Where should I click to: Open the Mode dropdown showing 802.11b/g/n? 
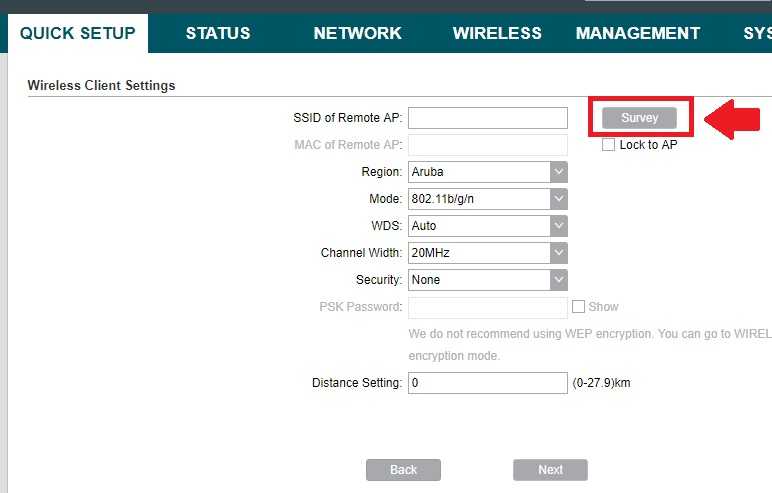(x=488, y=199)
